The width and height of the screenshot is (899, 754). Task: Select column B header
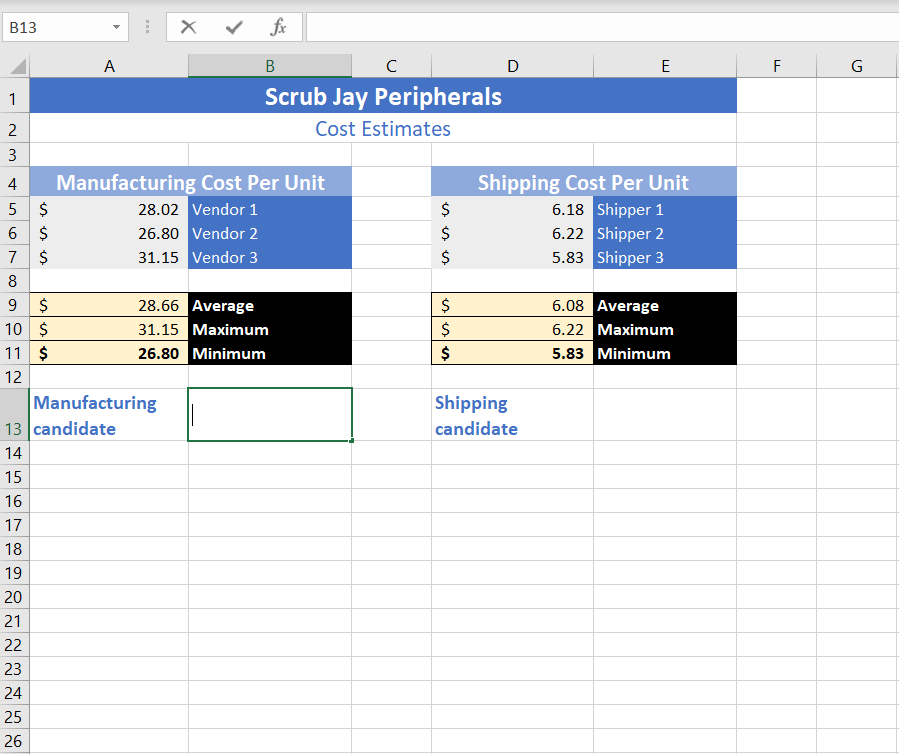pyautogui.click(x=270, y=66)
